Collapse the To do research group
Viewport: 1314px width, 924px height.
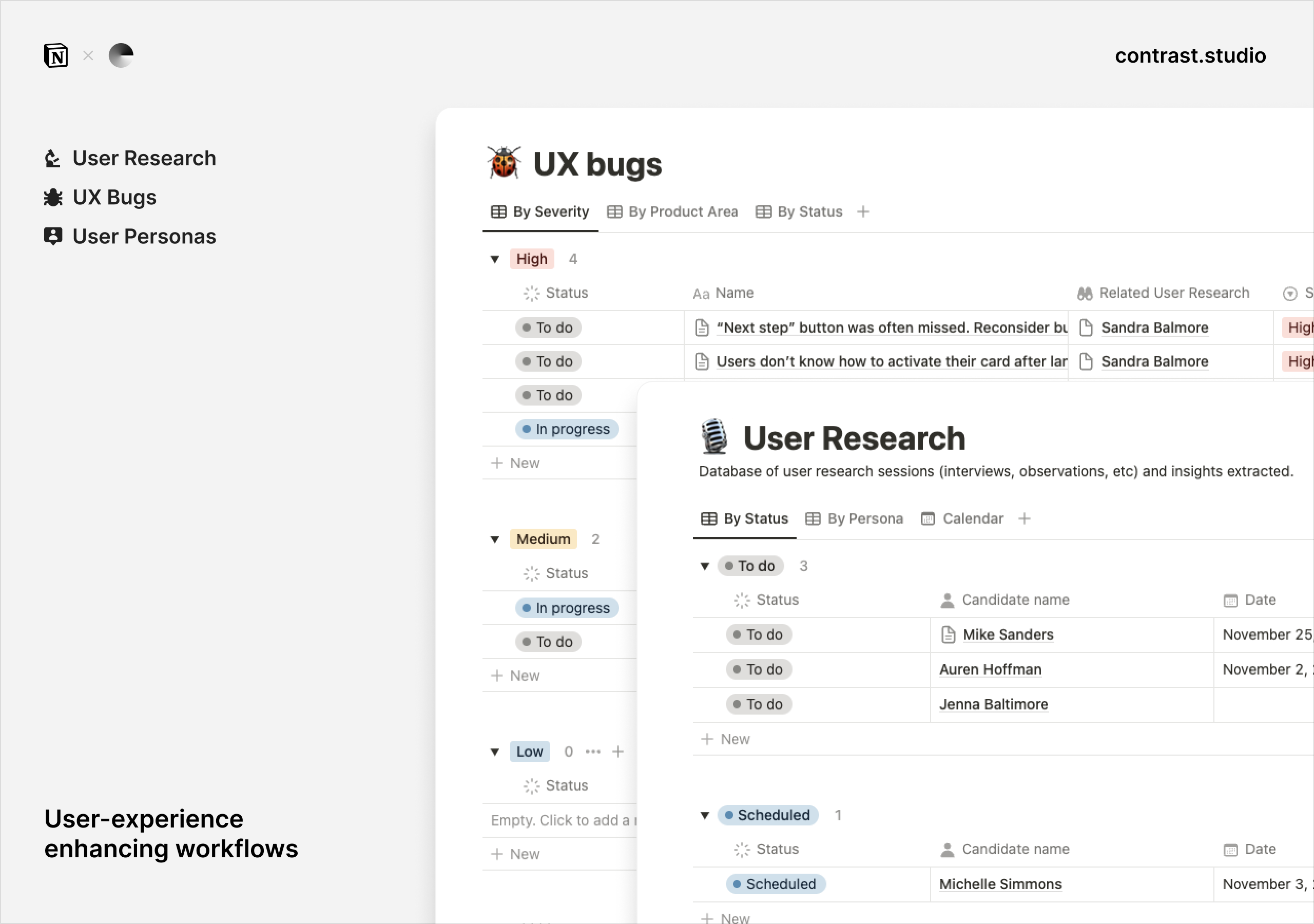pos(705,566)
